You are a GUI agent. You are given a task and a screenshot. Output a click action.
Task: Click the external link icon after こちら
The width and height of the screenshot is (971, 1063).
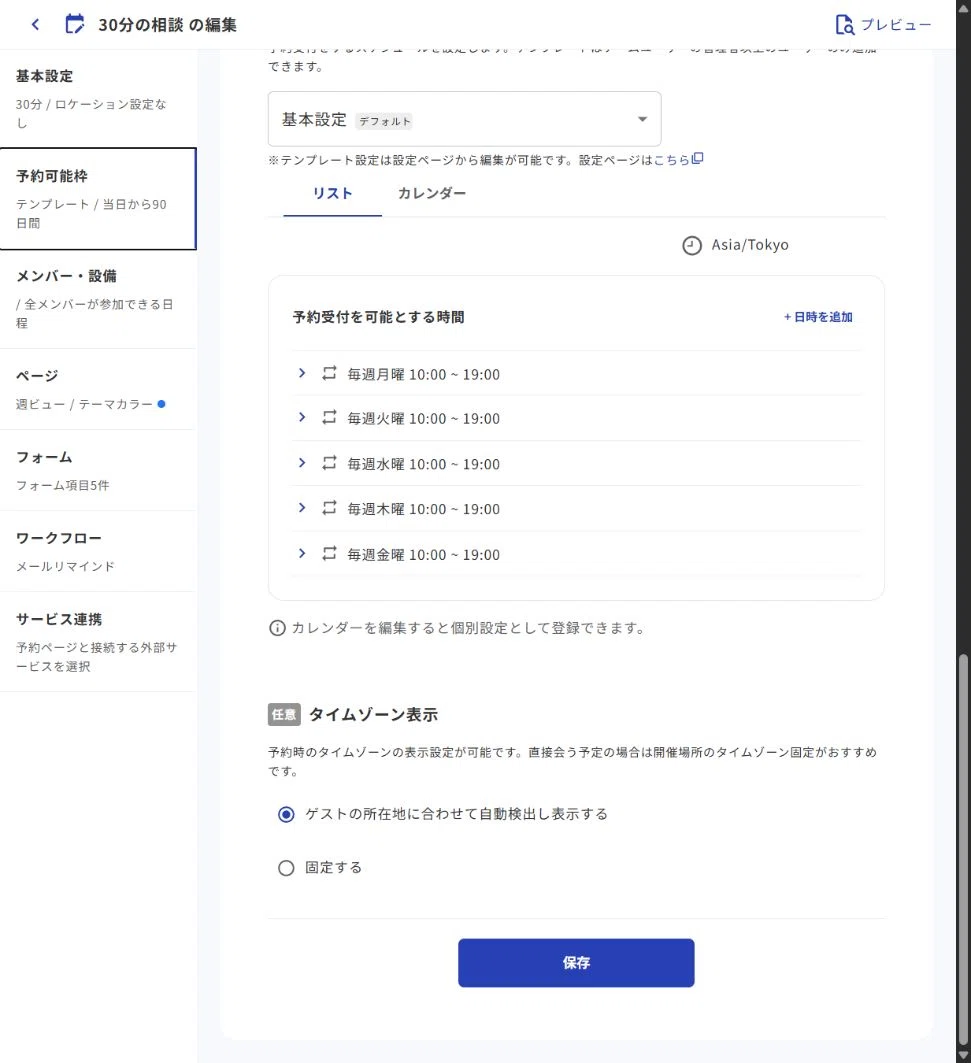[697, 159]
